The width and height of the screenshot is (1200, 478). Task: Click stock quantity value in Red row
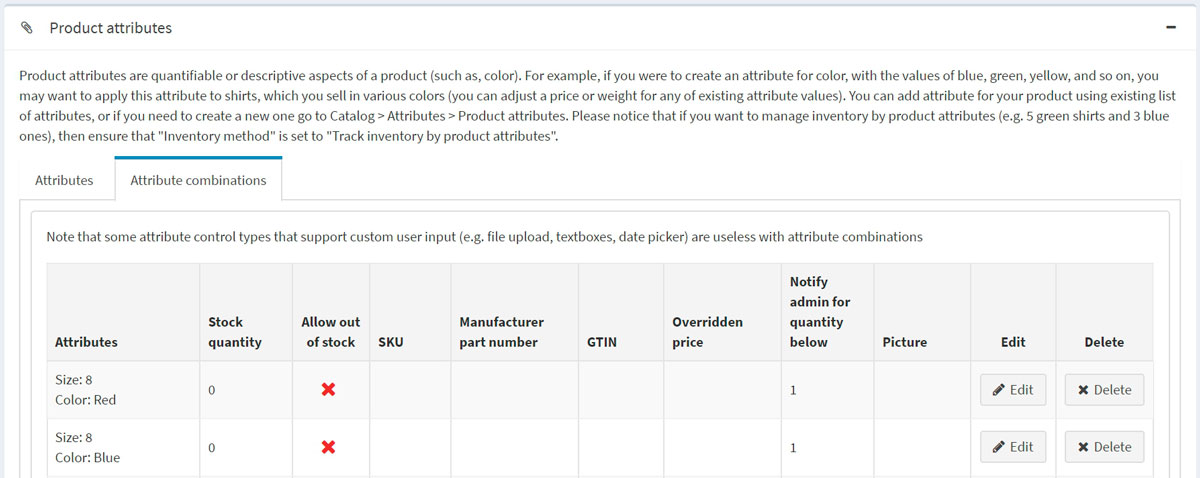coord(212,390)
